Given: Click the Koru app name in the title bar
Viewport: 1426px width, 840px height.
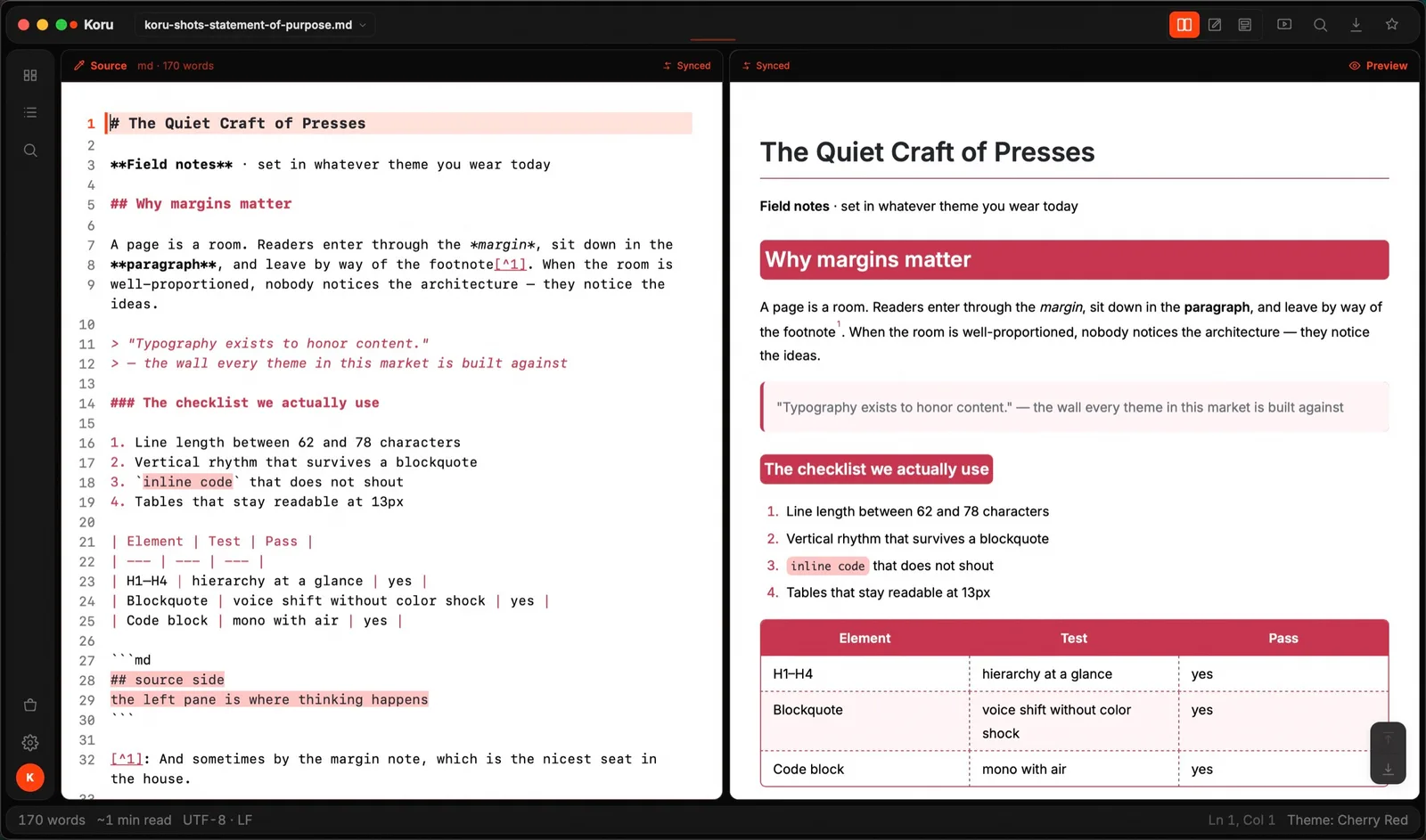Looking at the screenshot, I should click(98, 25).
